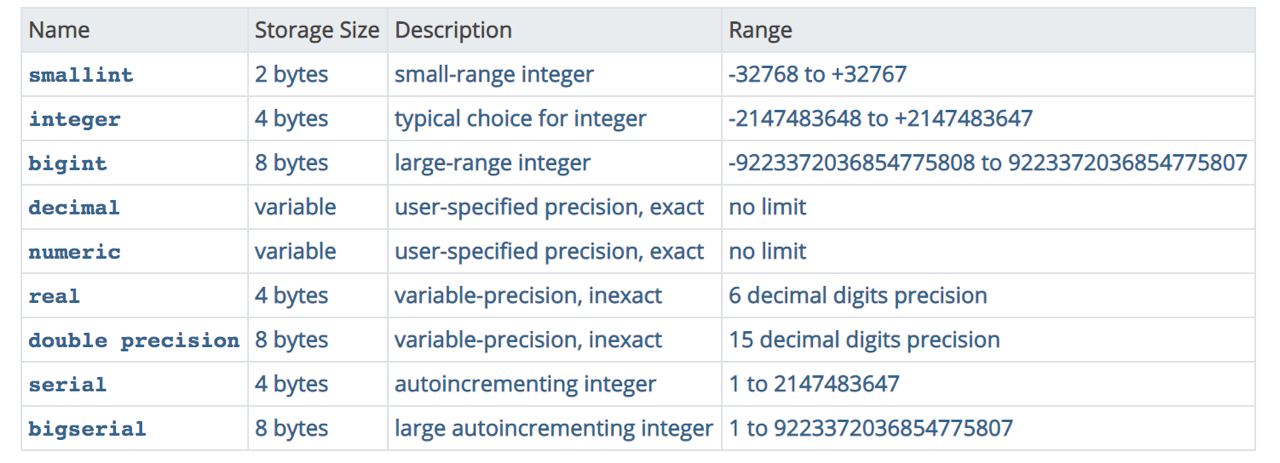
Task: Select the smallint type name
Action: 81,75
